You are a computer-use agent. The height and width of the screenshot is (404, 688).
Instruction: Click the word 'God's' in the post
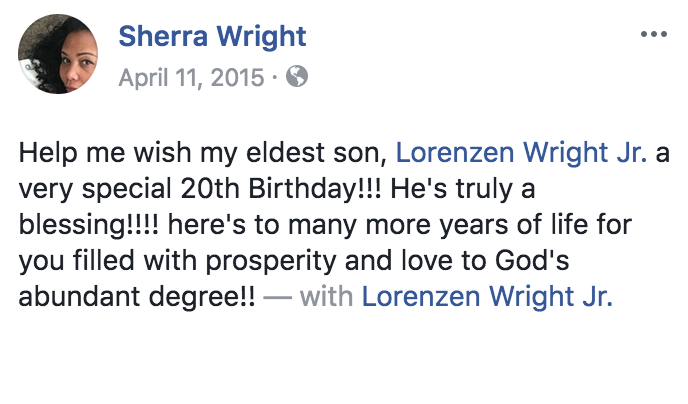(532, 261)
